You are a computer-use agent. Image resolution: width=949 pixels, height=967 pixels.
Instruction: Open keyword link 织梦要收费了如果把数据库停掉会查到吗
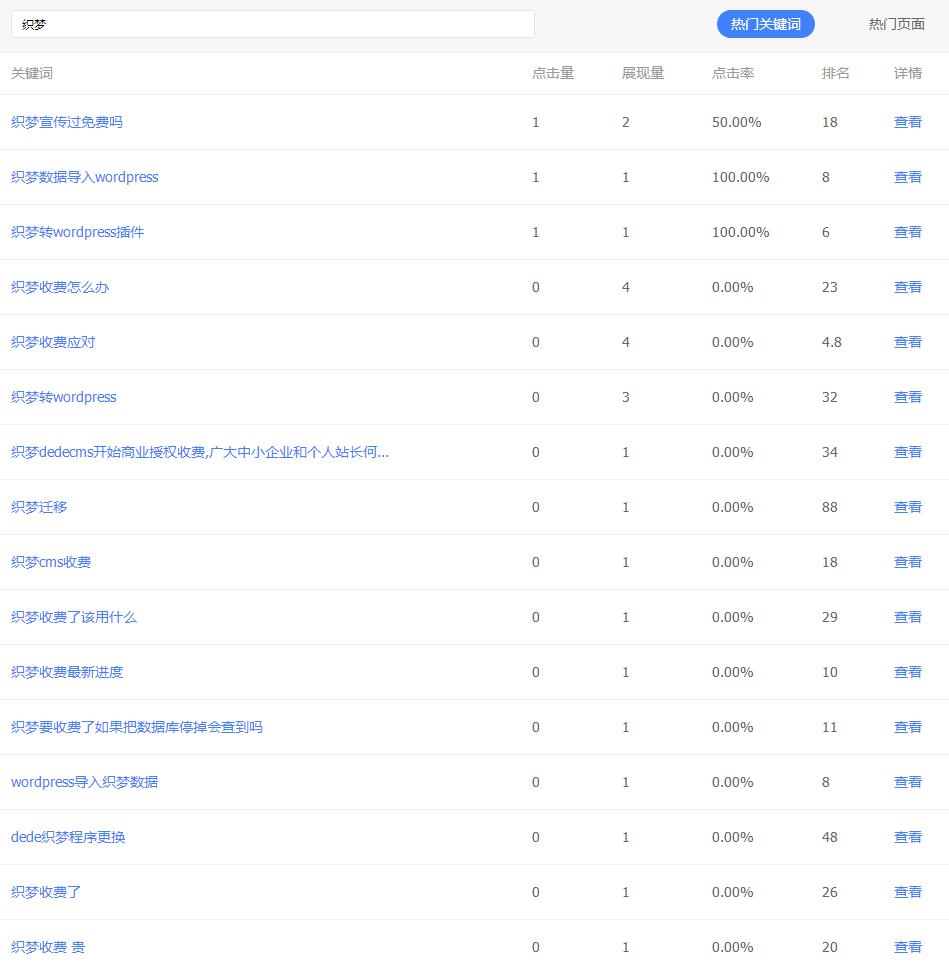click(x=137, y=727)
